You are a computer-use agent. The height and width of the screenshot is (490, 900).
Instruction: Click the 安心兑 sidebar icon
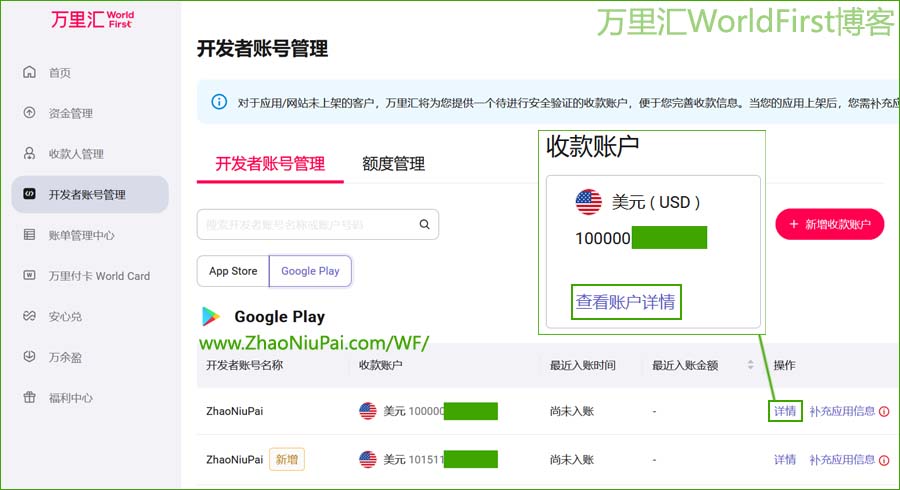point(29,316)
